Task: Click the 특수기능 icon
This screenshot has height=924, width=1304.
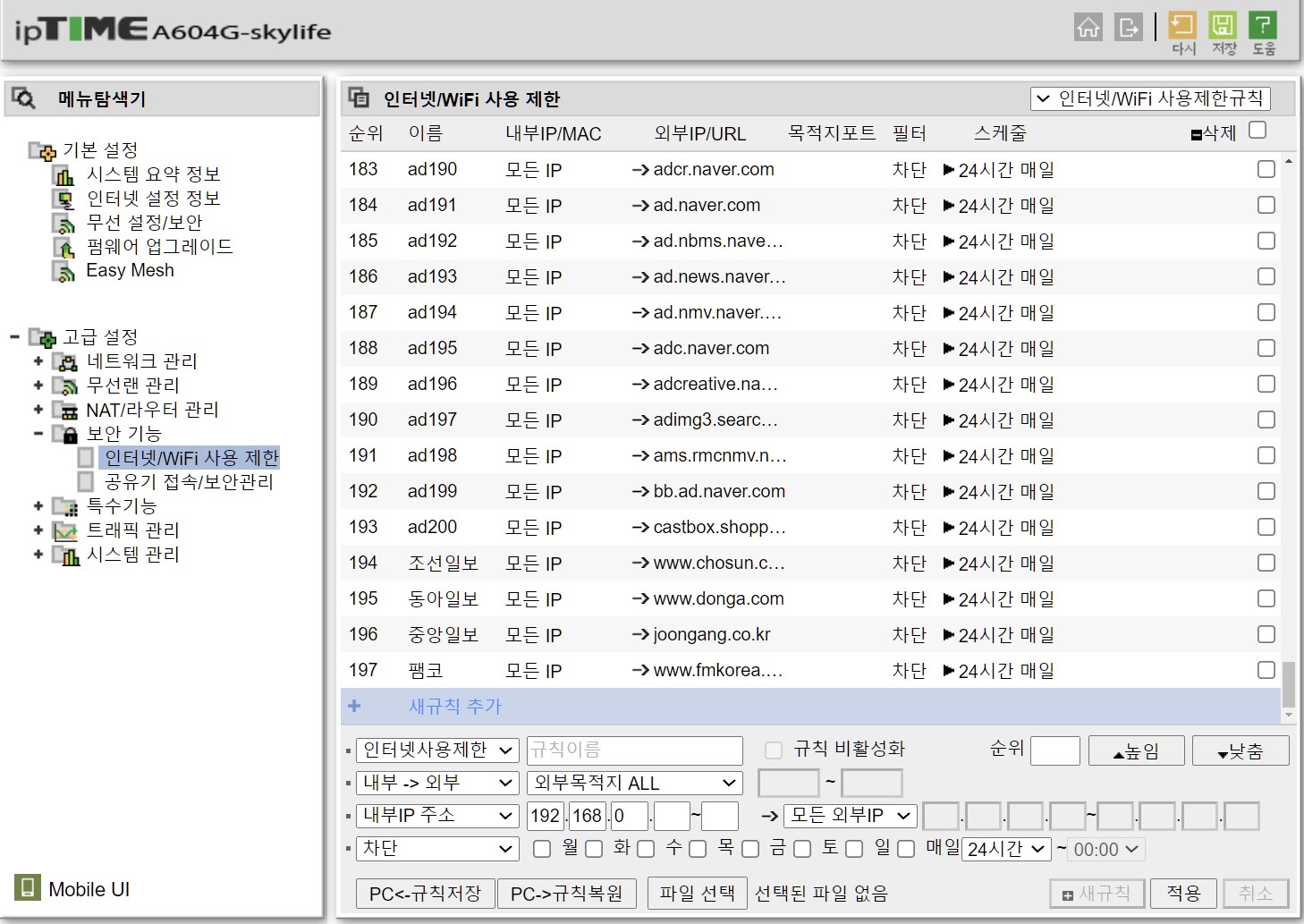Action: click(x=65, y=506)
